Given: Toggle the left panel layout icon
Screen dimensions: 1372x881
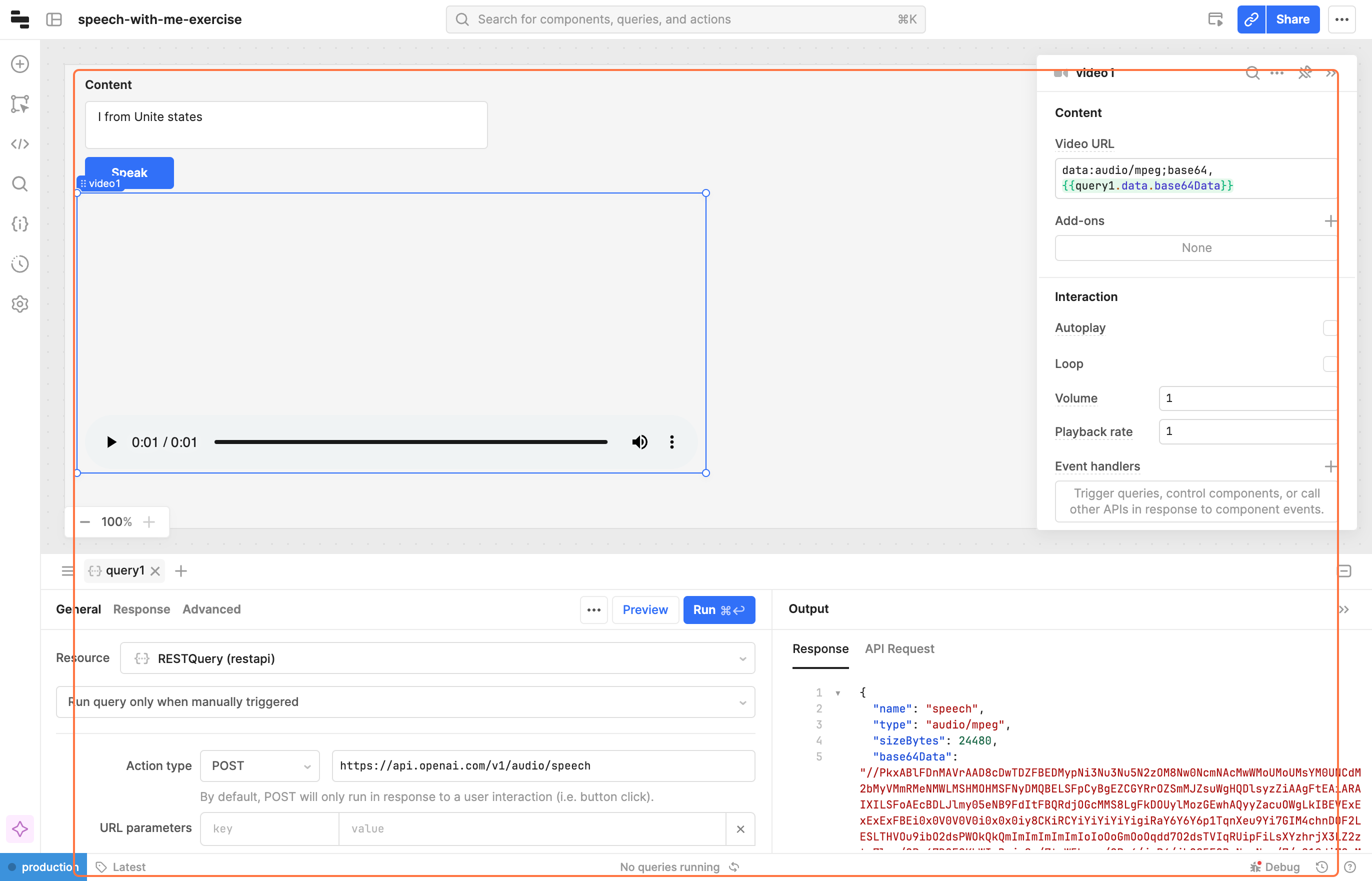Looking at the screenshot, I should point(54,19).
